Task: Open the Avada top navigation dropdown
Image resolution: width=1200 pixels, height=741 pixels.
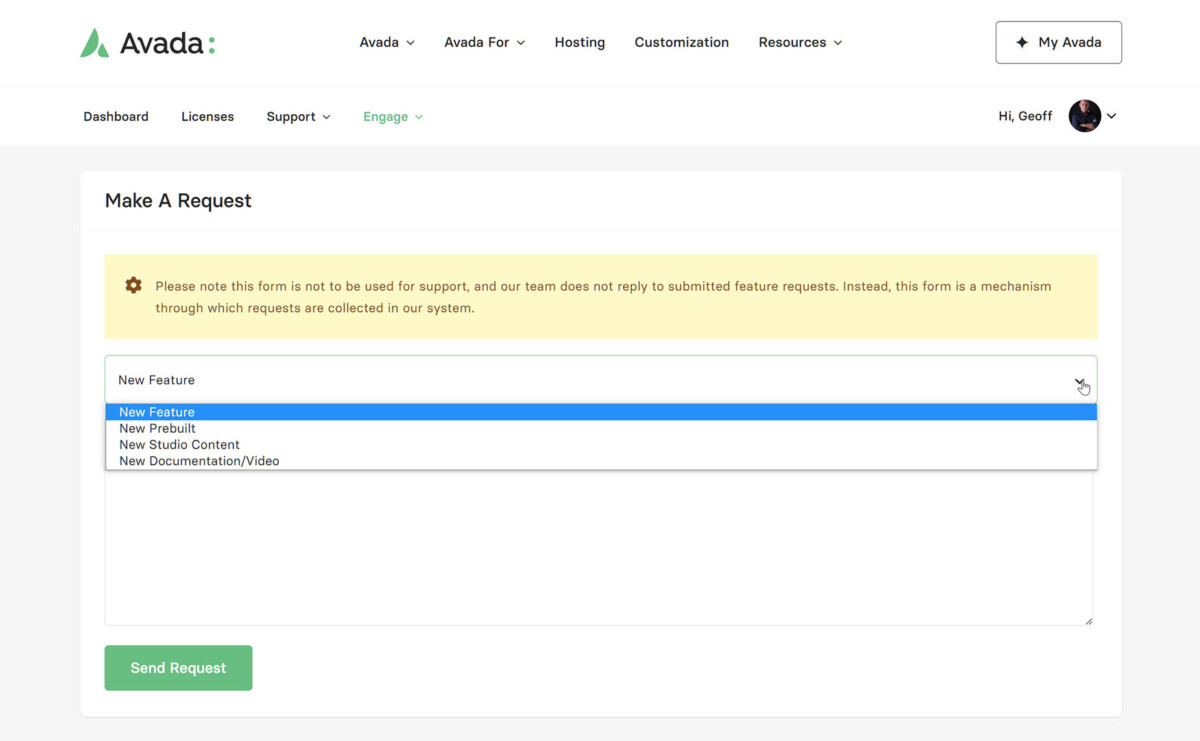Action: click(x=386, y=42)
